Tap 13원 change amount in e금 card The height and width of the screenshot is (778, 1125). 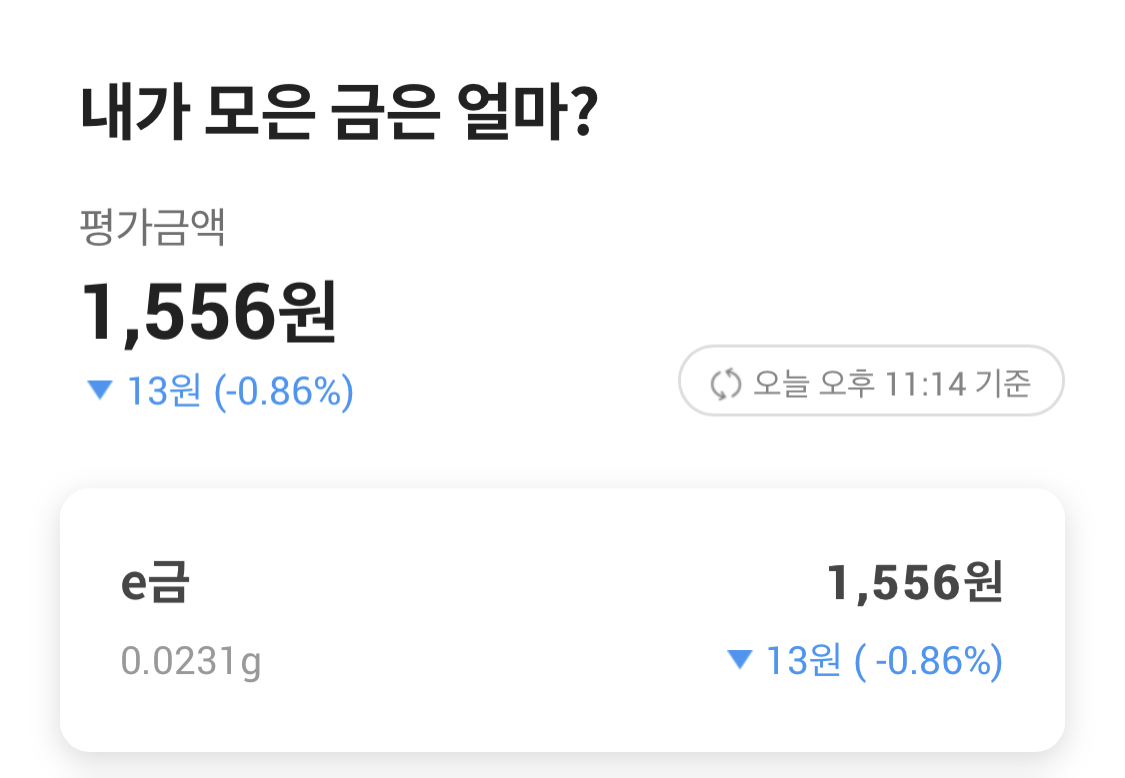803,660
